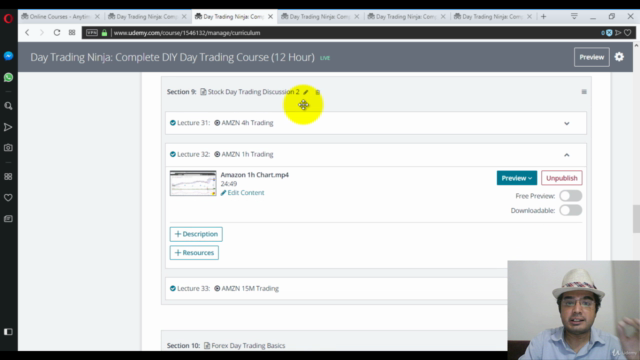Go forward with the browser forward arrow

[42, 33]
